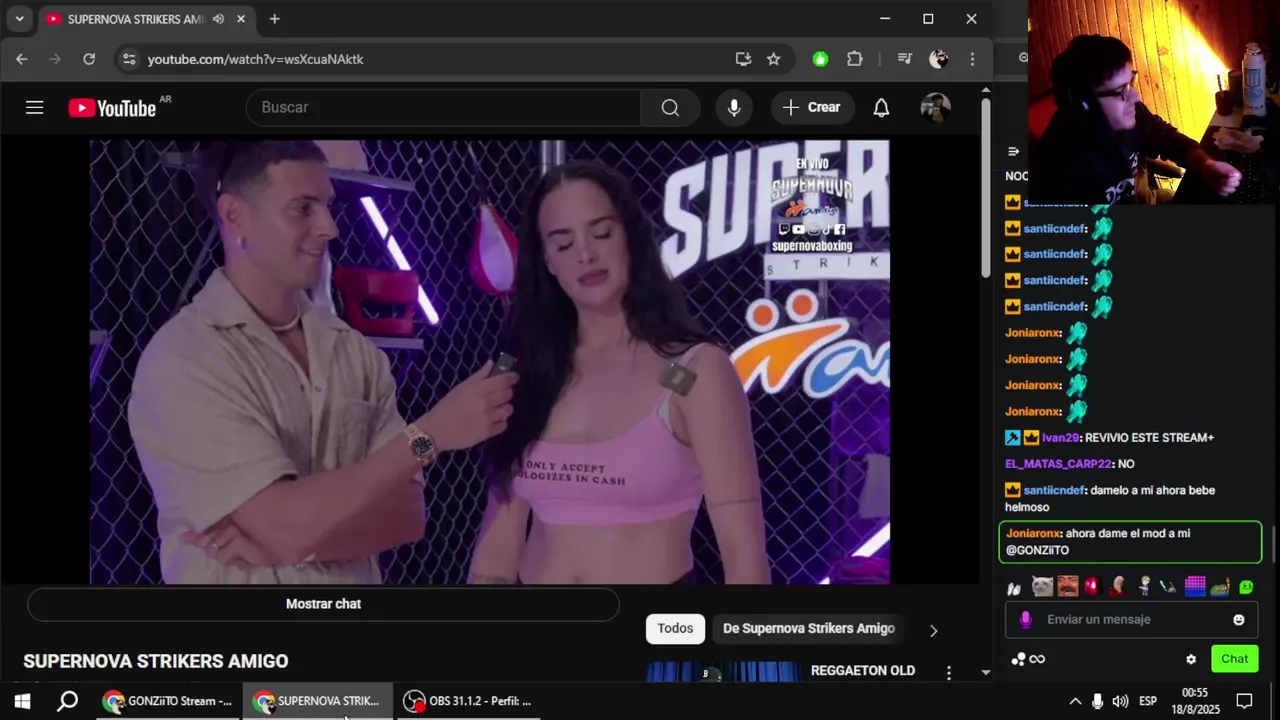1280x720 pixels.
Task: Click the Mostrar chat button
Action: click(x=323, y=604)
